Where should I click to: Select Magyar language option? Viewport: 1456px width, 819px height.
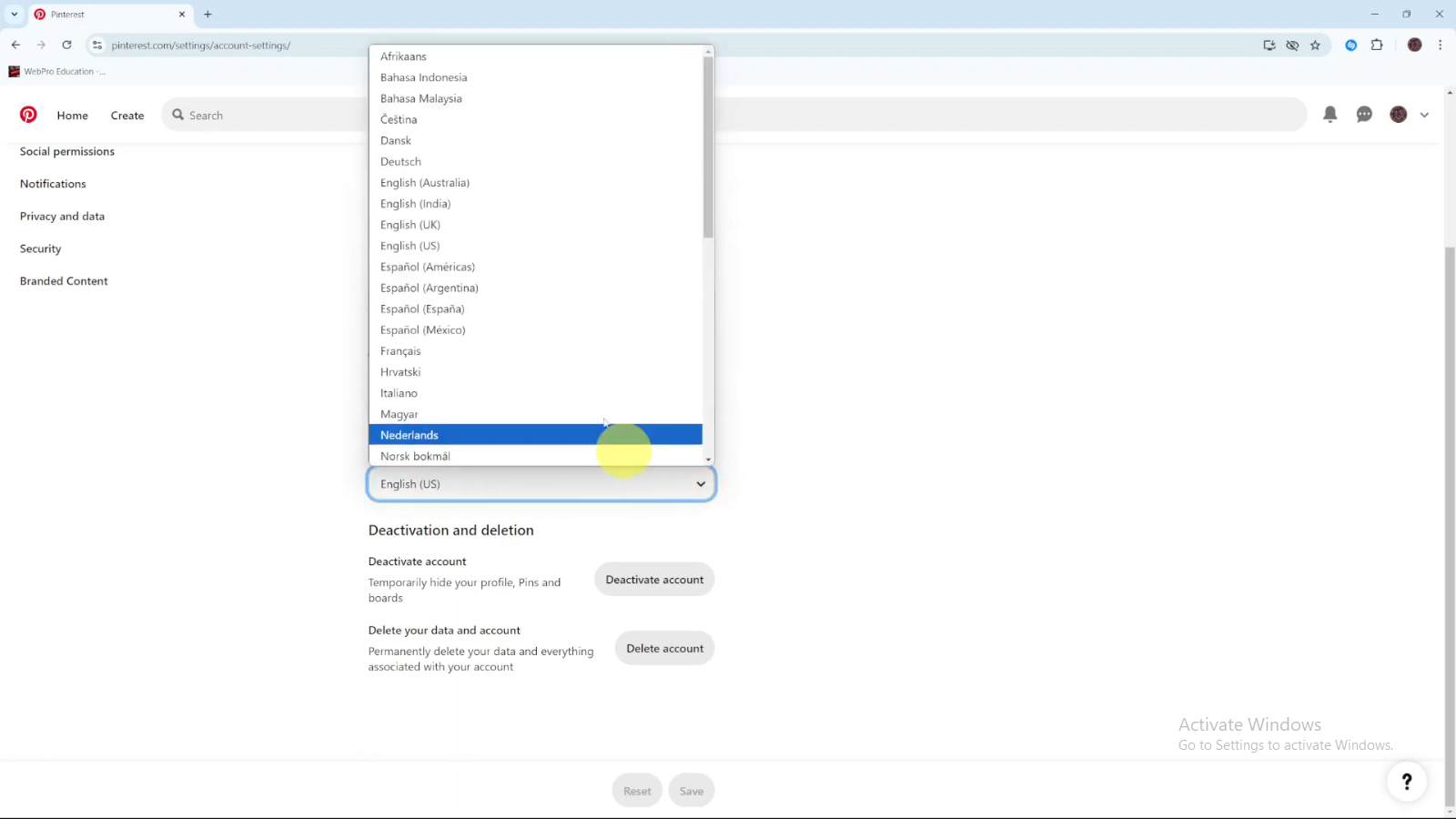coord(535,414)
